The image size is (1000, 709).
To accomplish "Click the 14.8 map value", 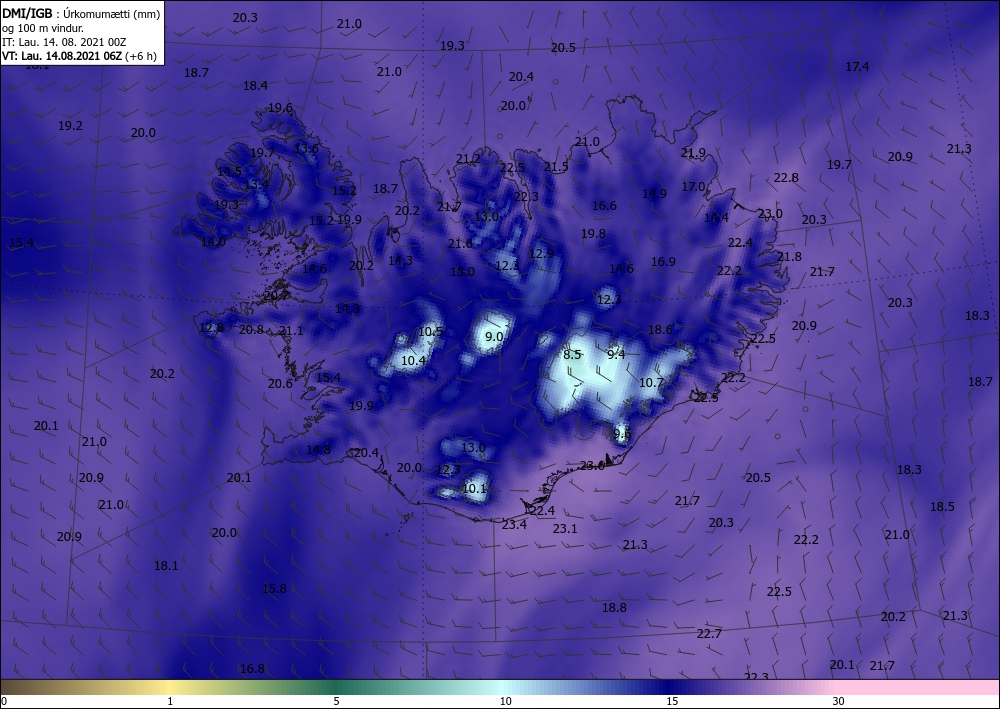I will coord(318,449).
